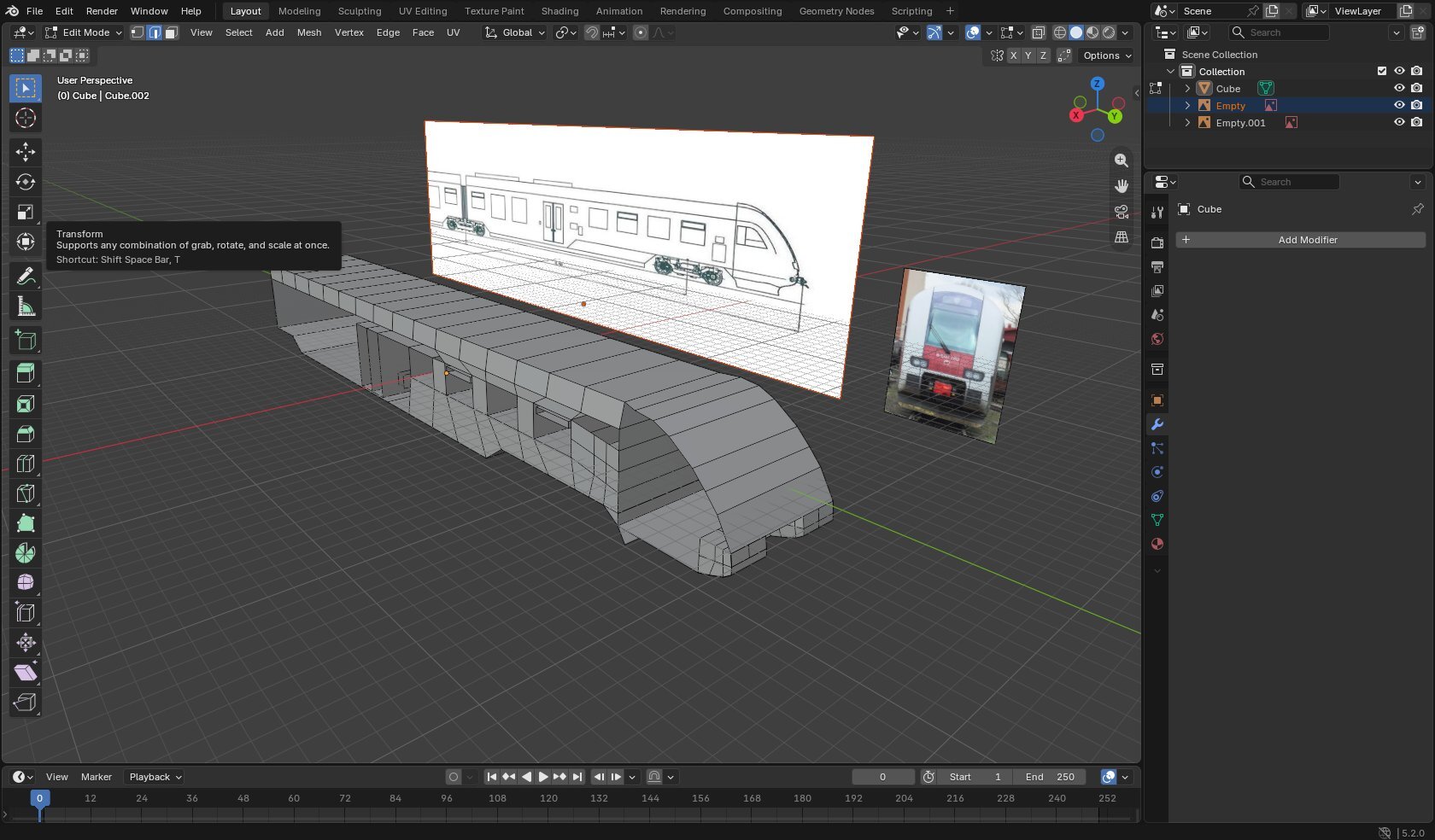This screenshot has width=1435, height=840.
Task: Activate the Loop Cut tool
Action: click(26, 464)
